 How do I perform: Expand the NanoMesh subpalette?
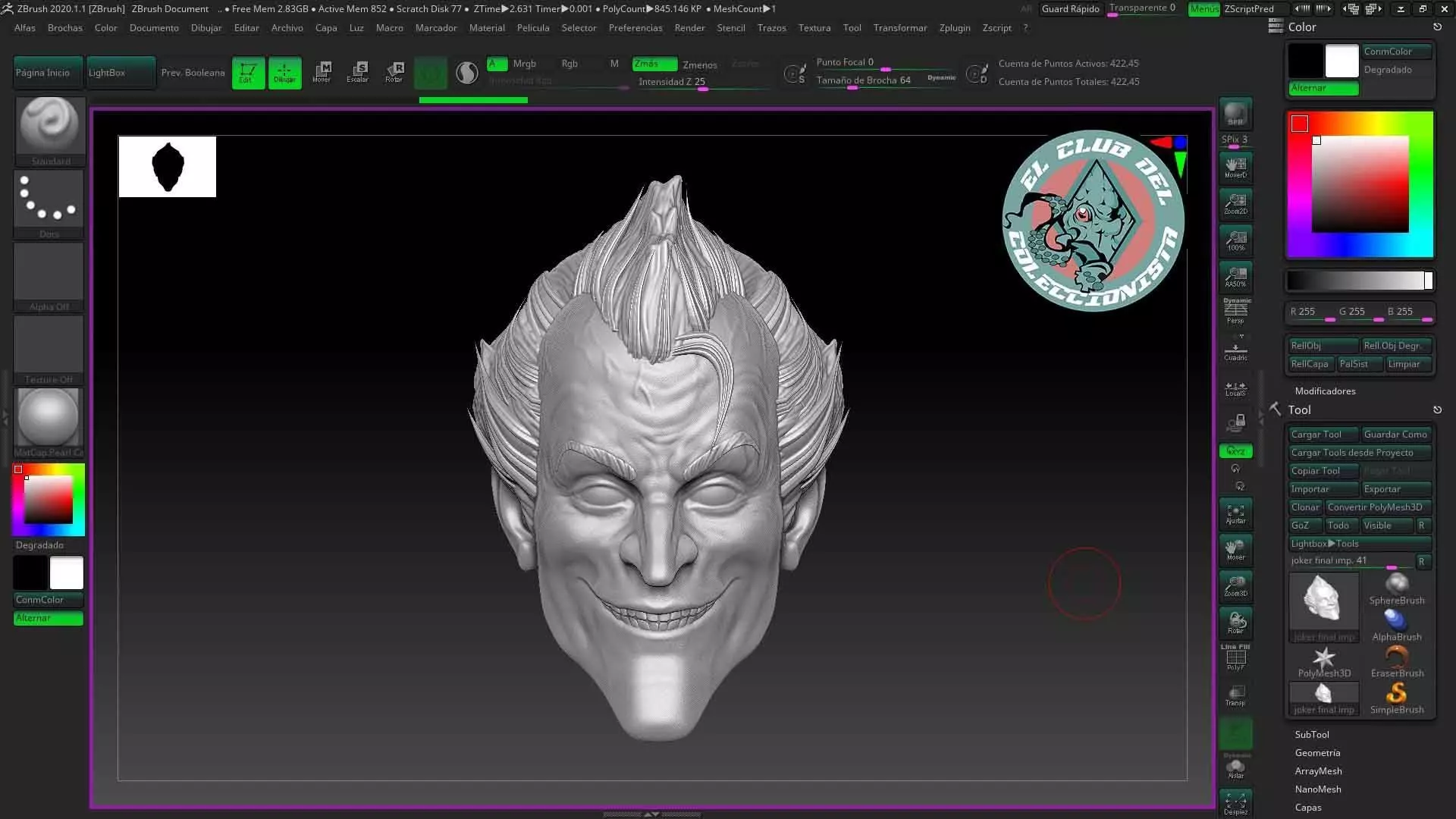coord(1318,789)
